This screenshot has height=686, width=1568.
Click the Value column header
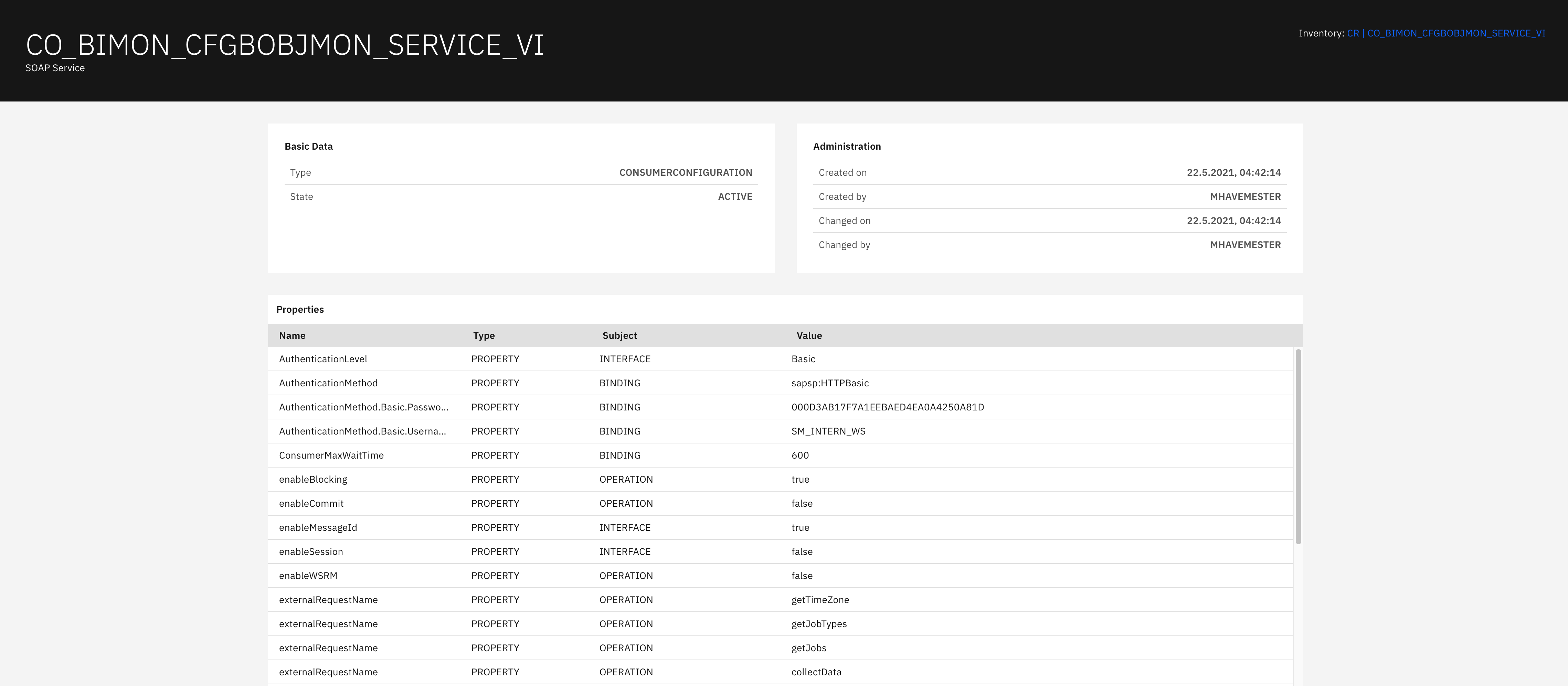(809, 335)
